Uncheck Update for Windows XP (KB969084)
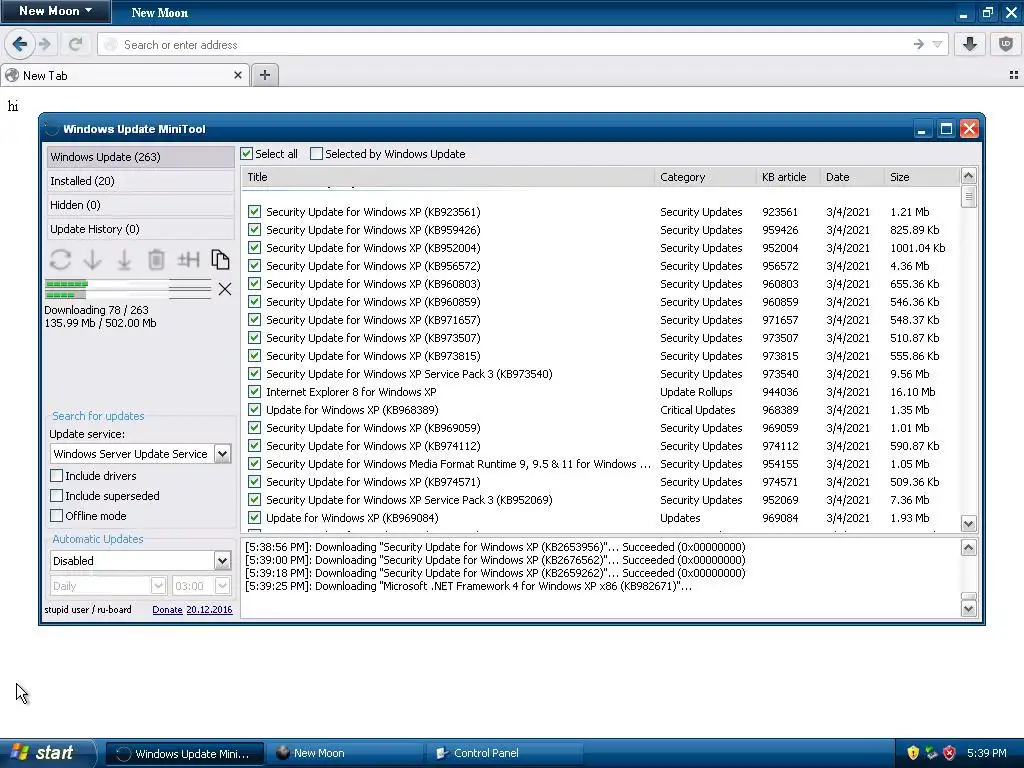 255,518
